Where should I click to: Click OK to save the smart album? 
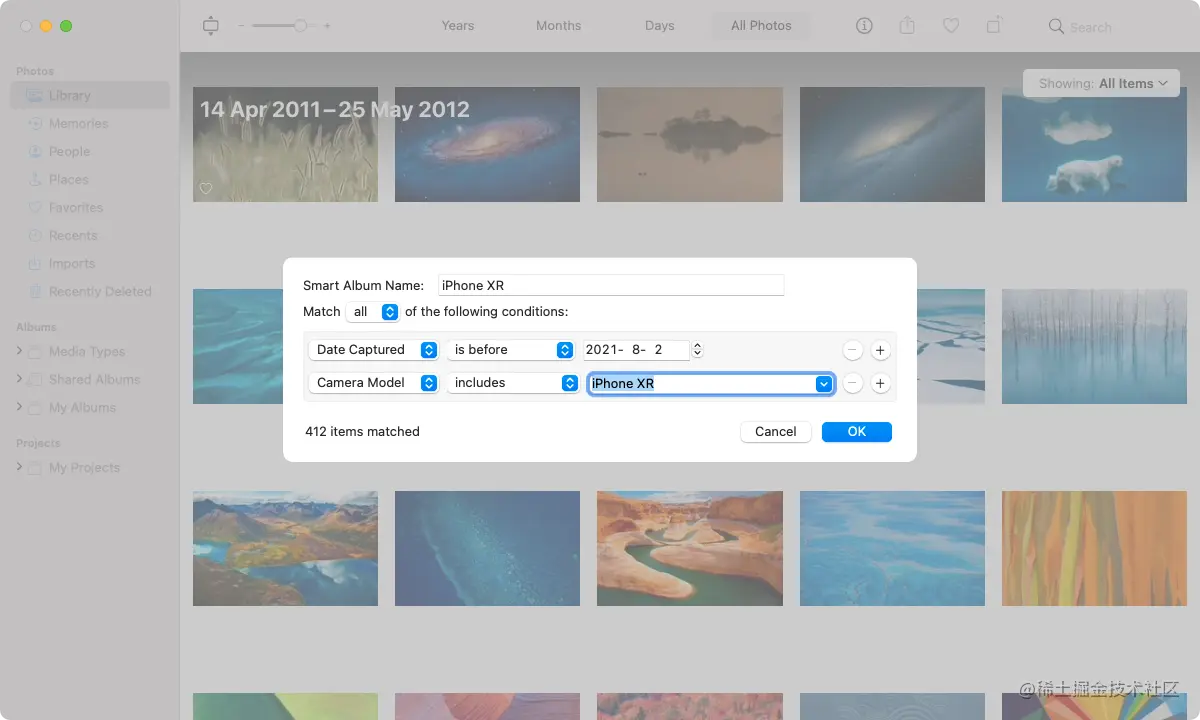point(857,432)
